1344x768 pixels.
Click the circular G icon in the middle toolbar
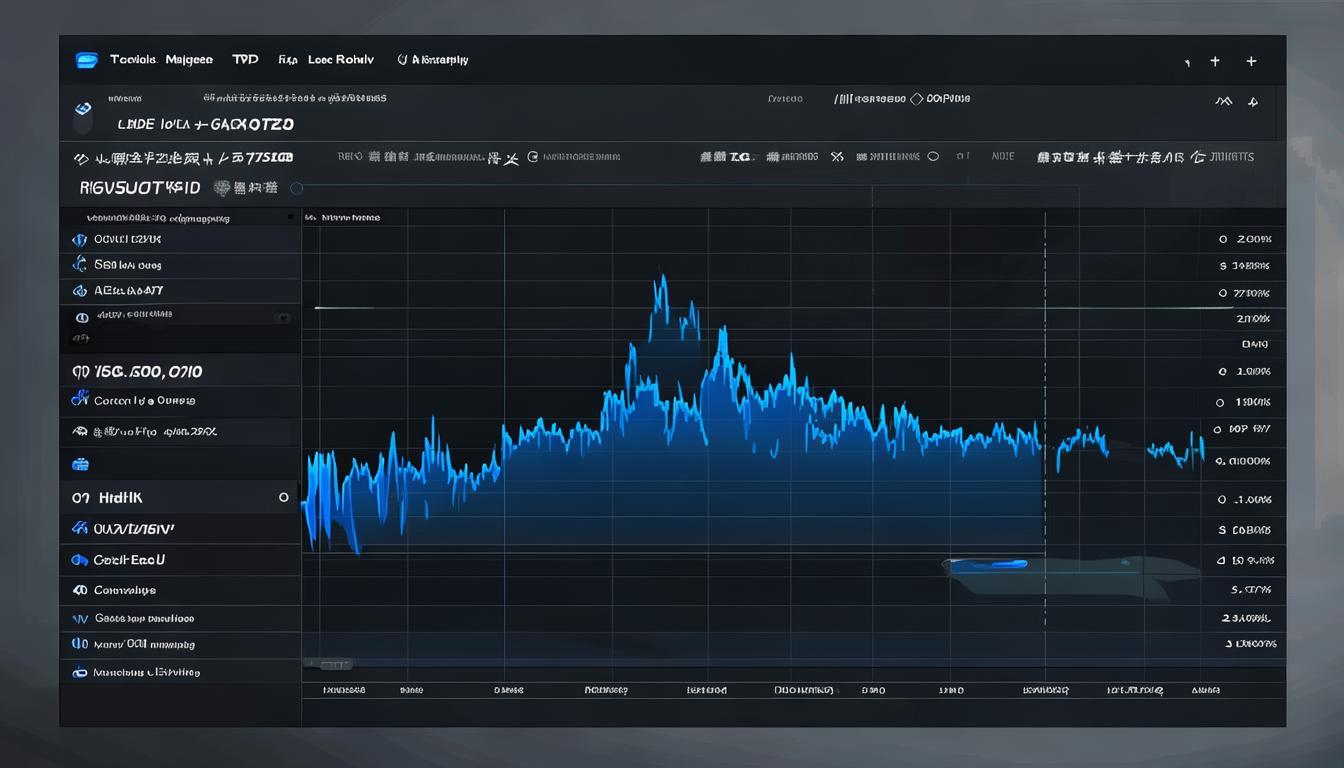[533, 157]
